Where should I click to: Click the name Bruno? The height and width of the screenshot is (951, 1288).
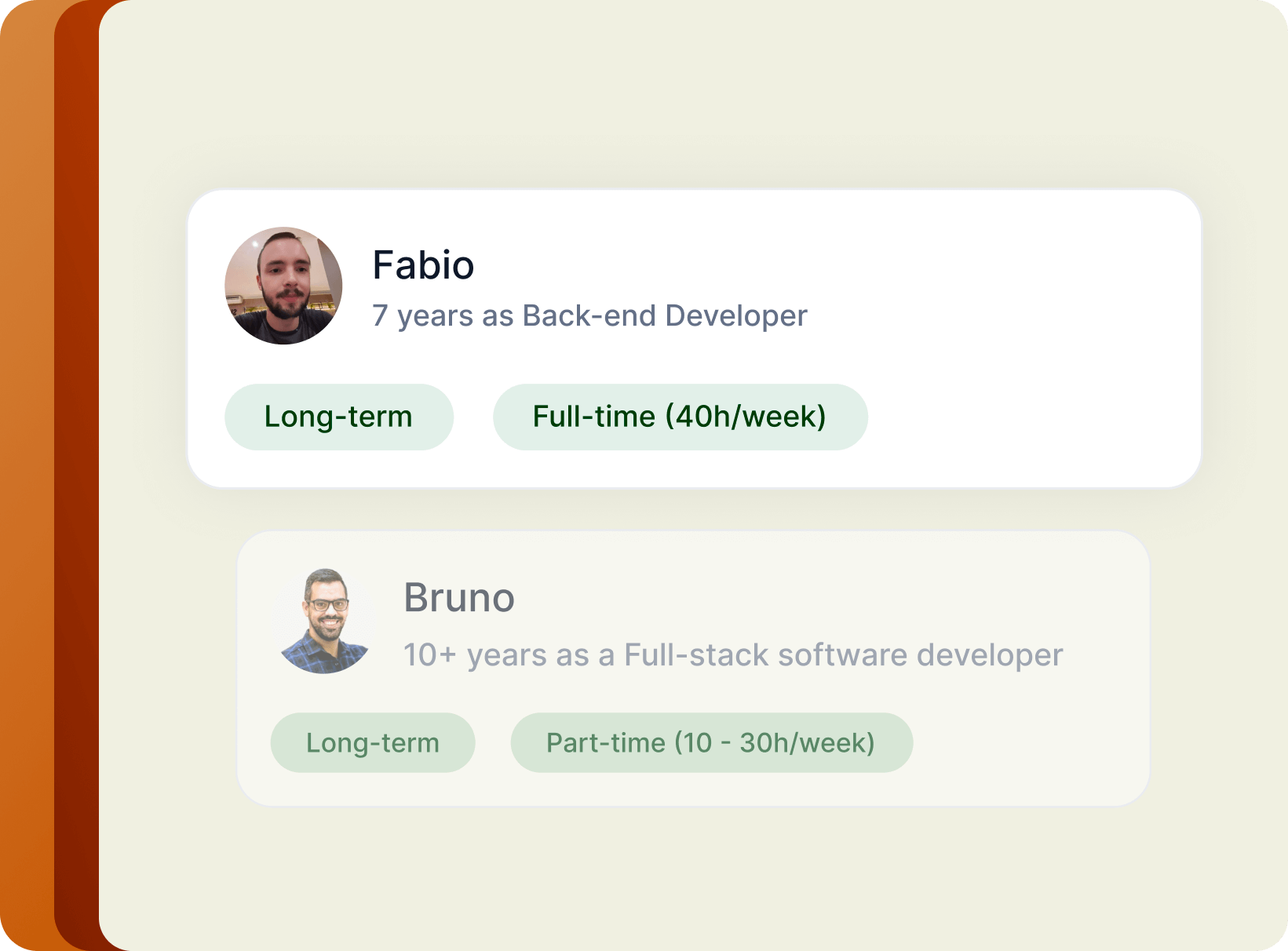point(459,598)
